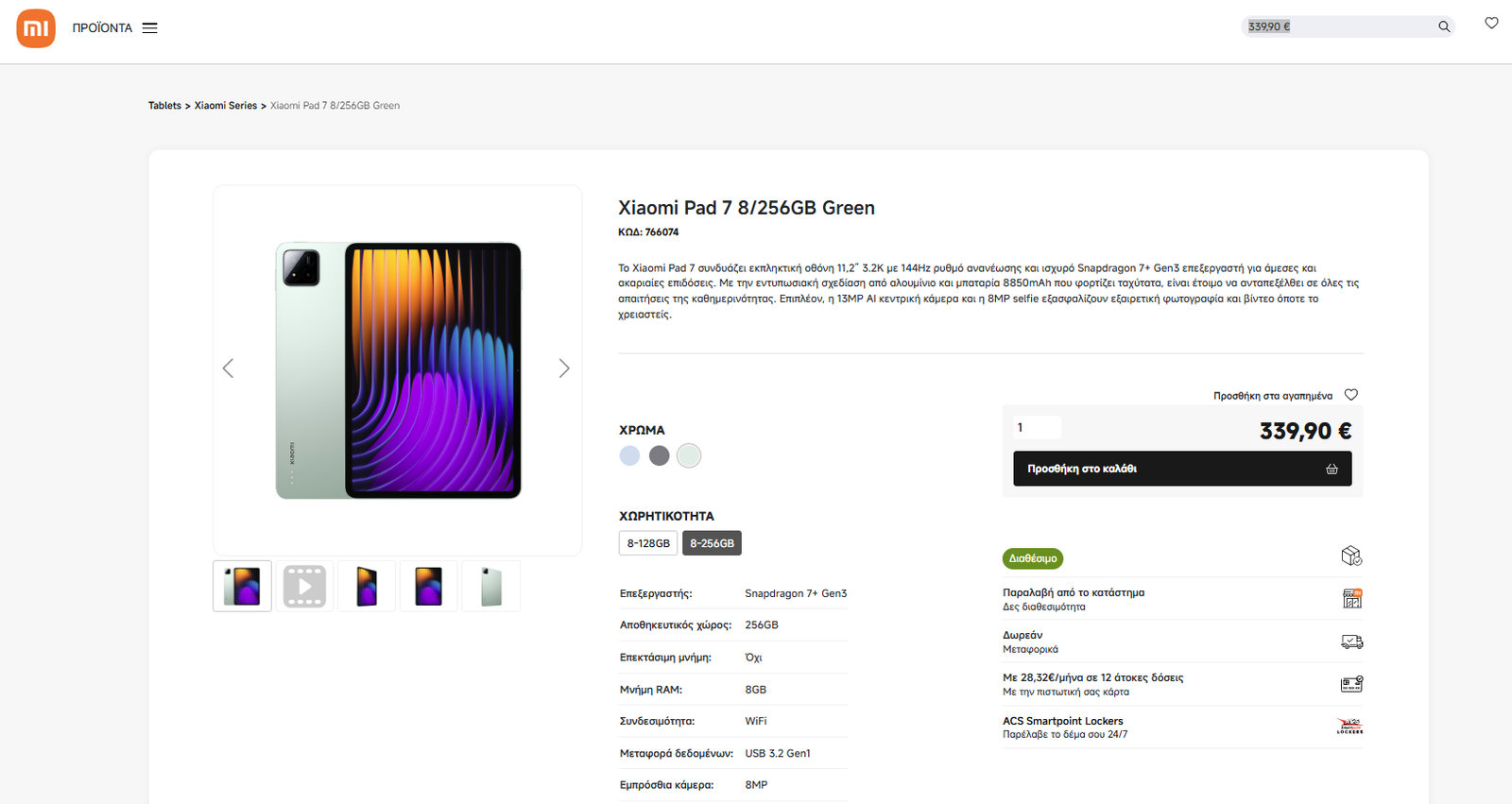The image size is (1512, 804).
Task: Click ACS Smartpoint Lockers text
Action: pyautogui.click(x=1063, y=721)
